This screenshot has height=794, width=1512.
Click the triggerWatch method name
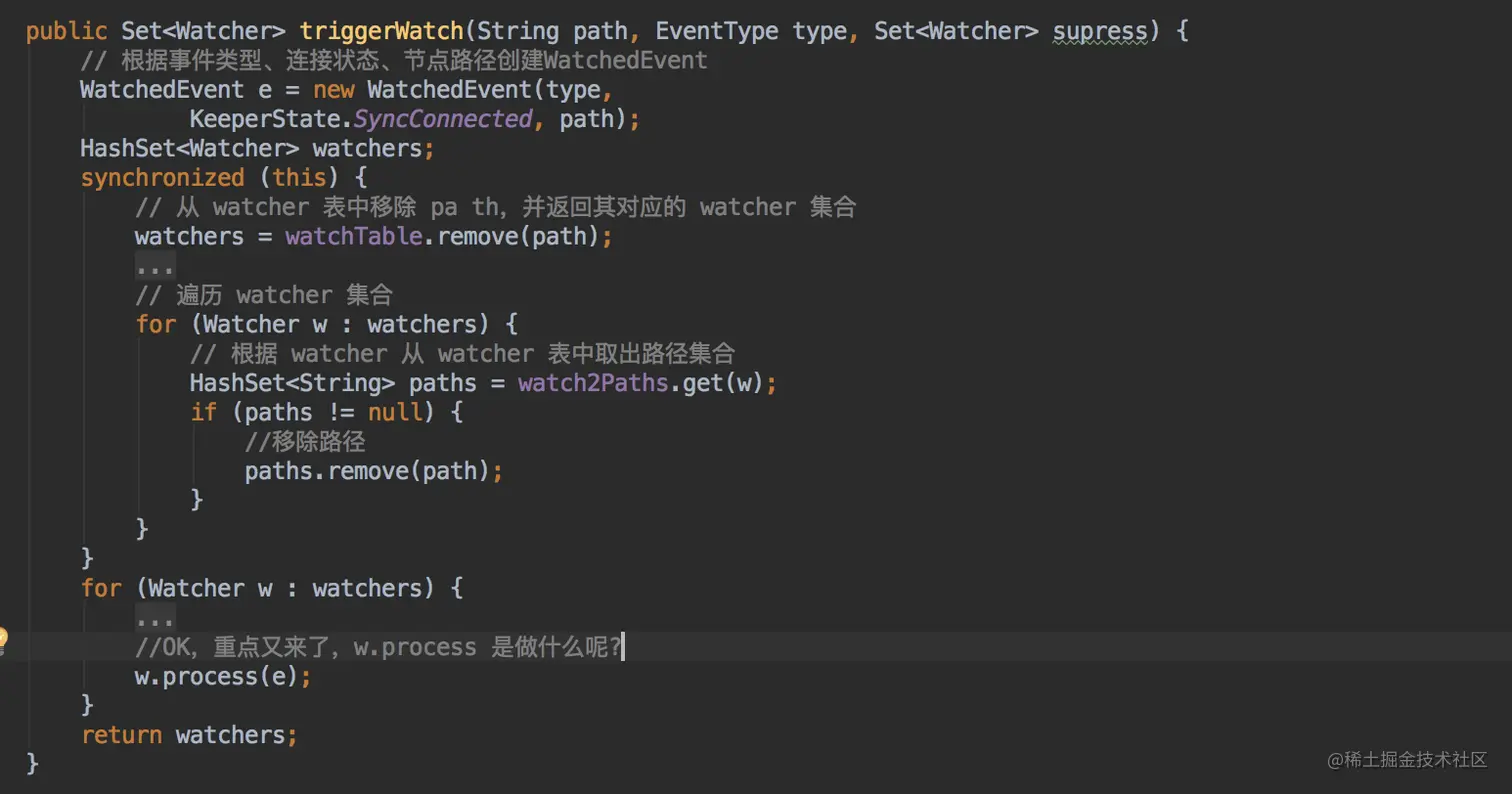[381, 31]
